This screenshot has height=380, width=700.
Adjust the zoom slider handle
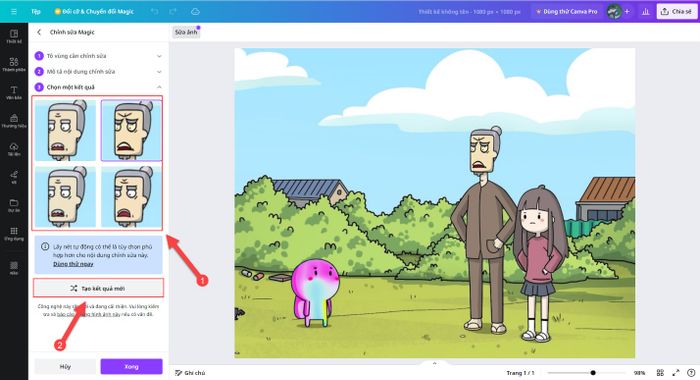(593, 372)
